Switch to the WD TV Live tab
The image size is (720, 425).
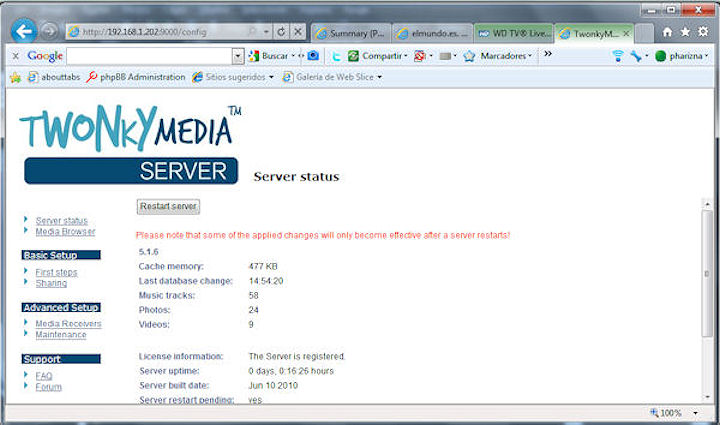coord(514,34)
